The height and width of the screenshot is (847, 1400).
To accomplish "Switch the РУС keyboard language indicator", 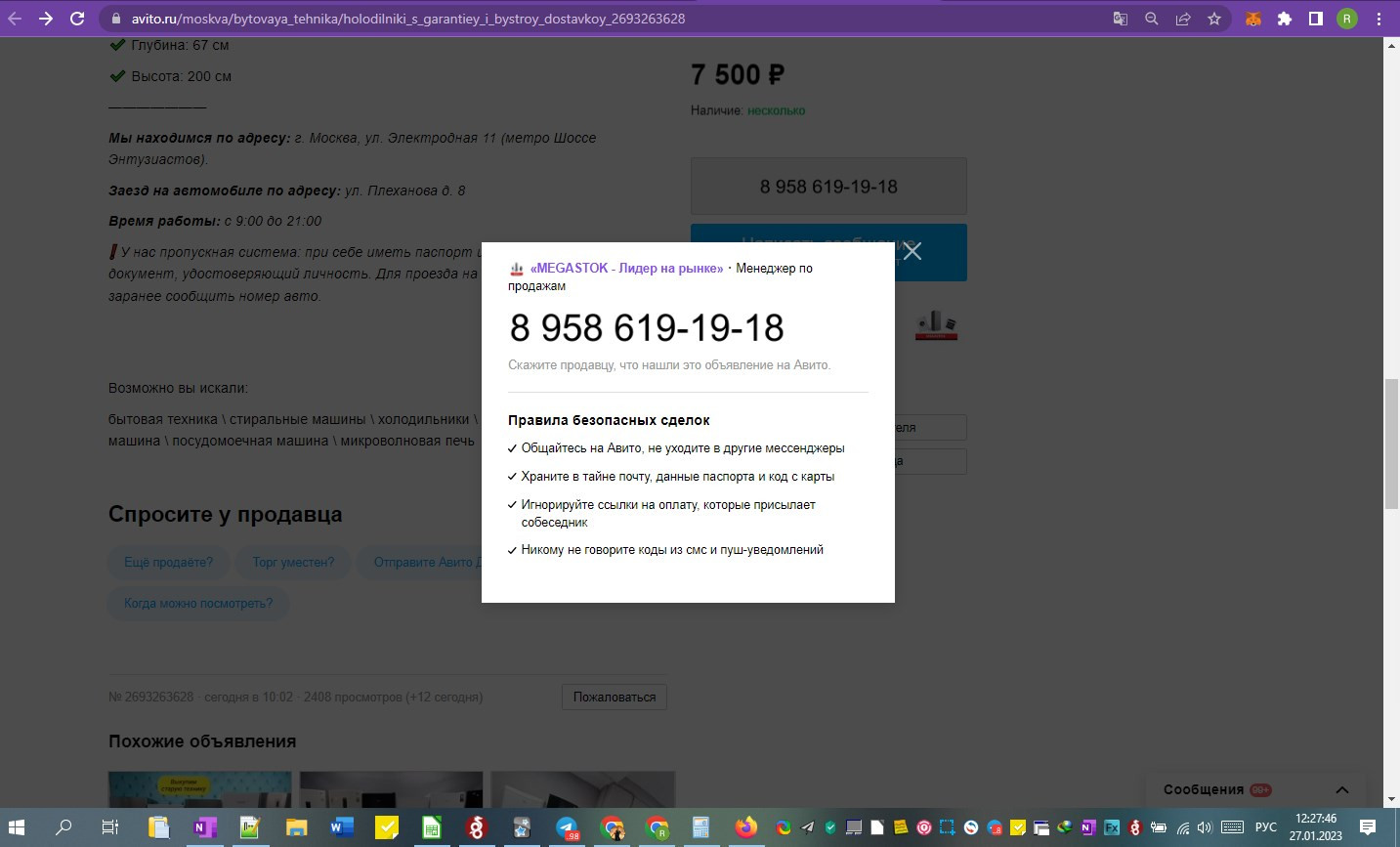I will [1265, 827].
